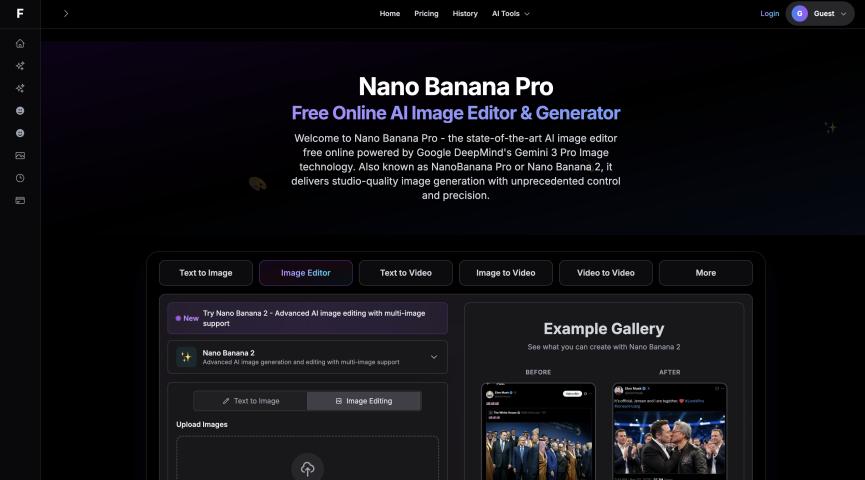The image size is (865, 480).
Task: Click the G guest avatar icon
Action: [x=799, y=14]
